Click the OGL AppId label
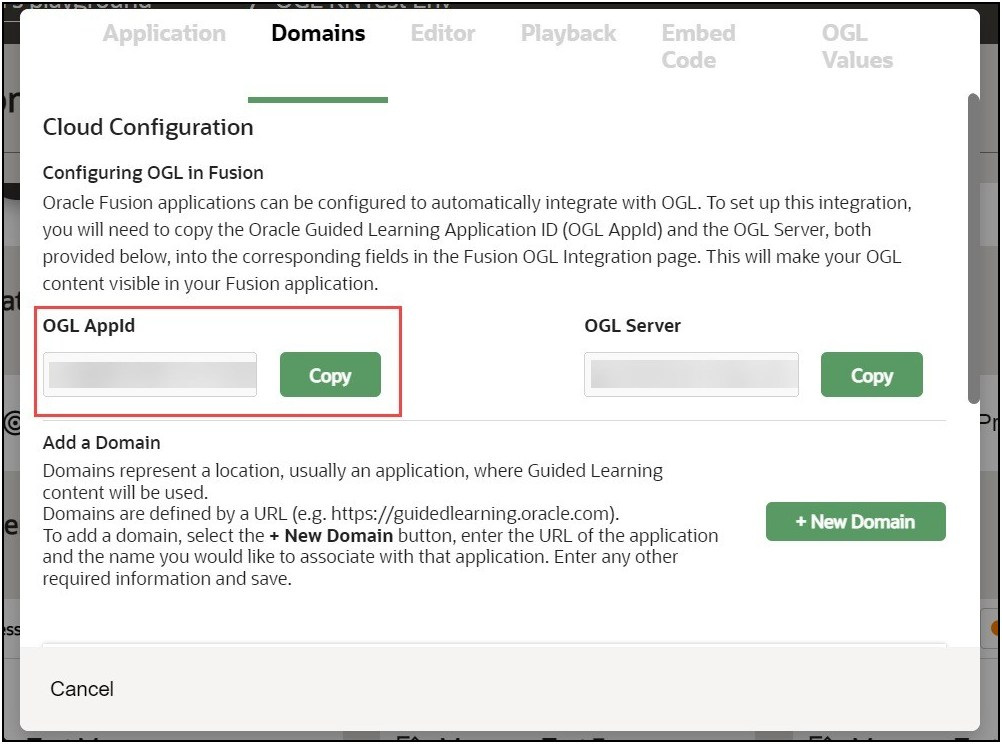This screenshot has width=1002, height=744. click(89, 325)
